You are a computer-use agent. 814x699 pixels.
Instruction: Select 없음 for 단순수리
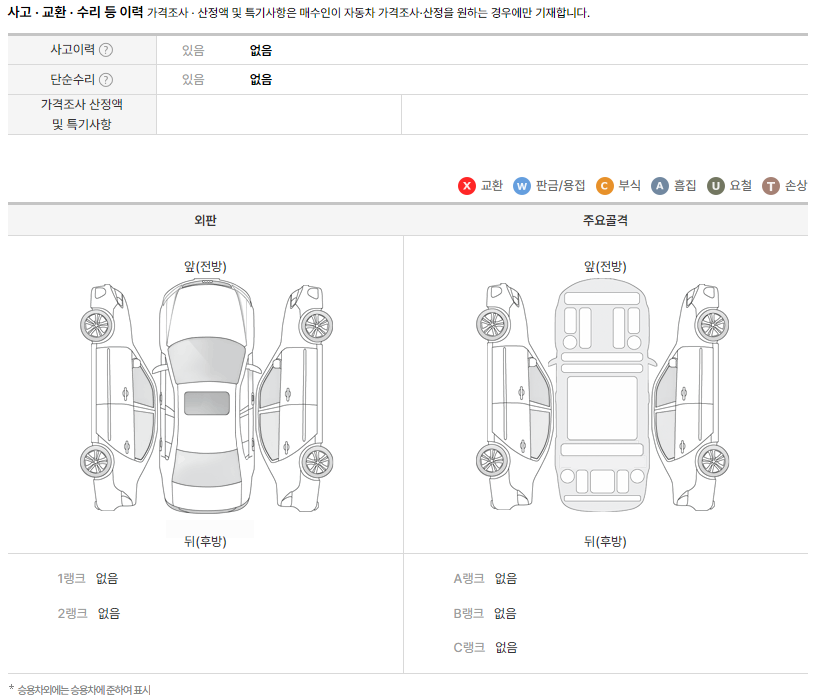[x=259, y=79]
